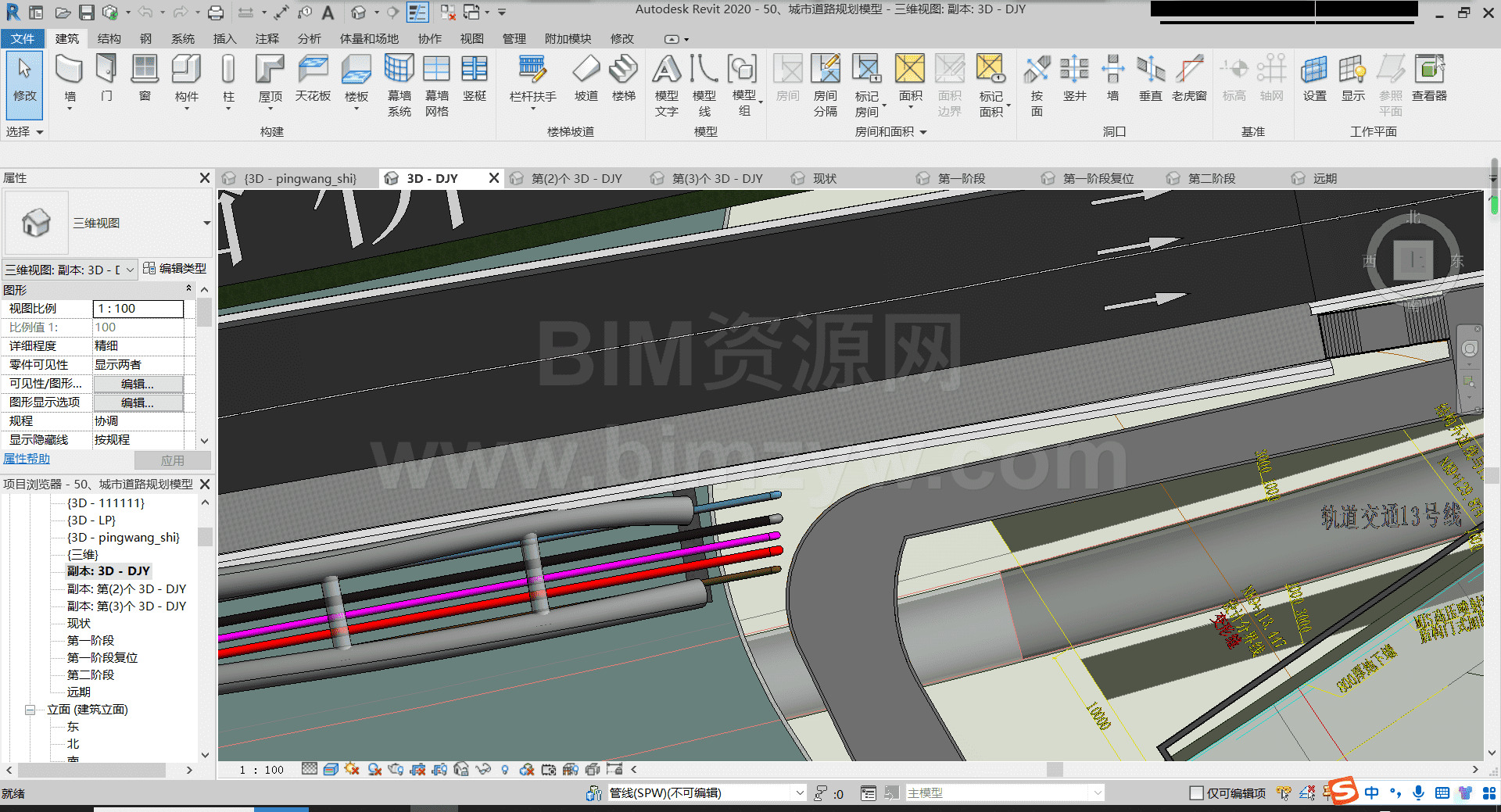1501x812 pixels.
Task: Open the 三维视图: 副本 3D instance dropdown
Action: click(130, 270)
